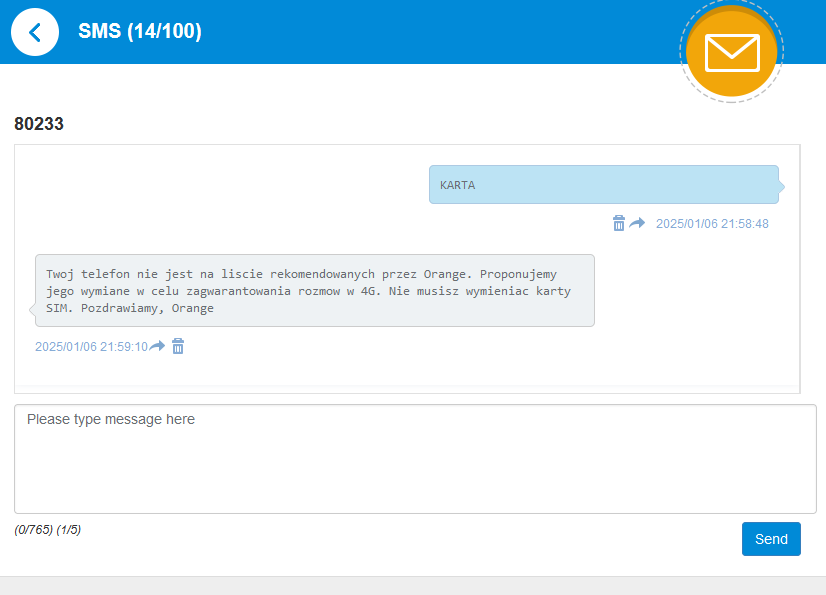Click the (0/765) (1/5) character counter
Viewport: 826px width, 595px height.
[x=48, y=530]
